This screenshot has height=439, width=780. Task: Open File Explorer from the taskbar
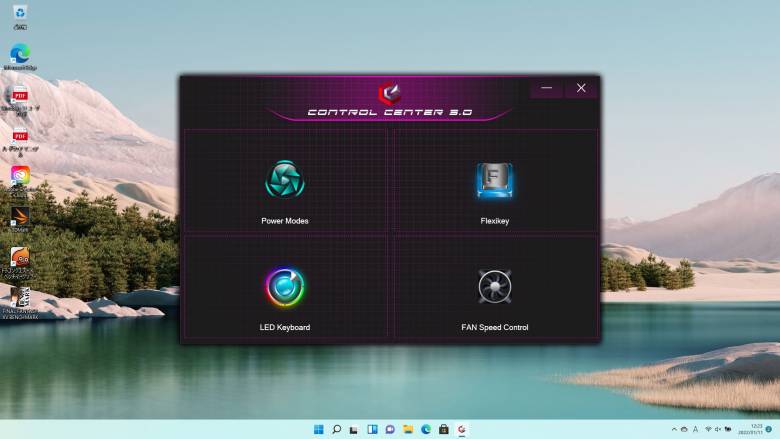coord(408,429)
